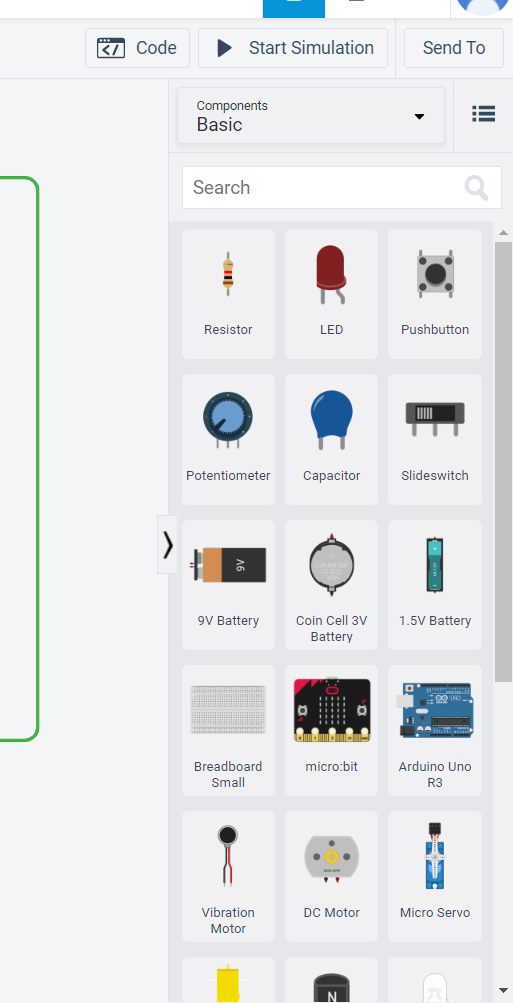Open the user profile avatar

click(482, 6)
